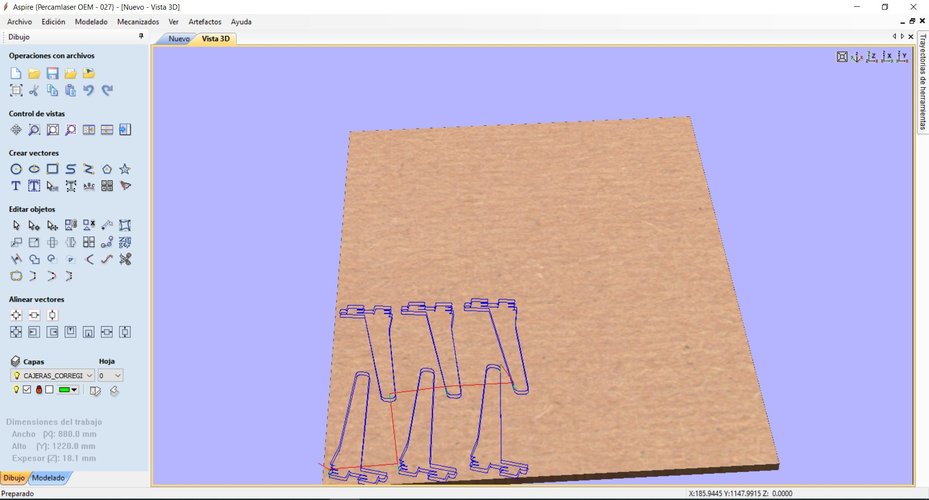
Task: Select the Draw Text T tool
Action: pyautogui.click(x=16, y=186)
